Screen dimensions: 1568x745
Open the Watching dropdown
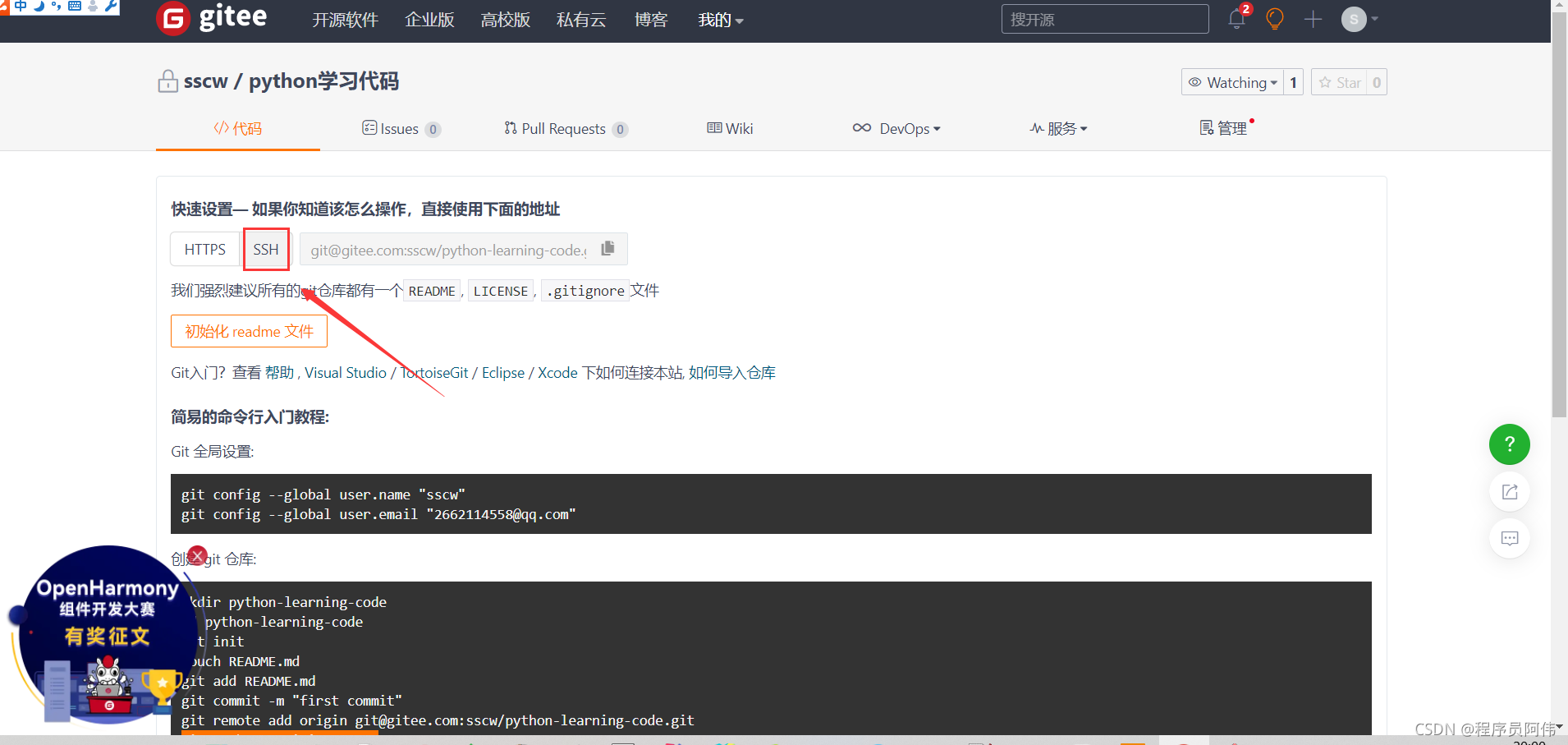[x=1235, y=82]
